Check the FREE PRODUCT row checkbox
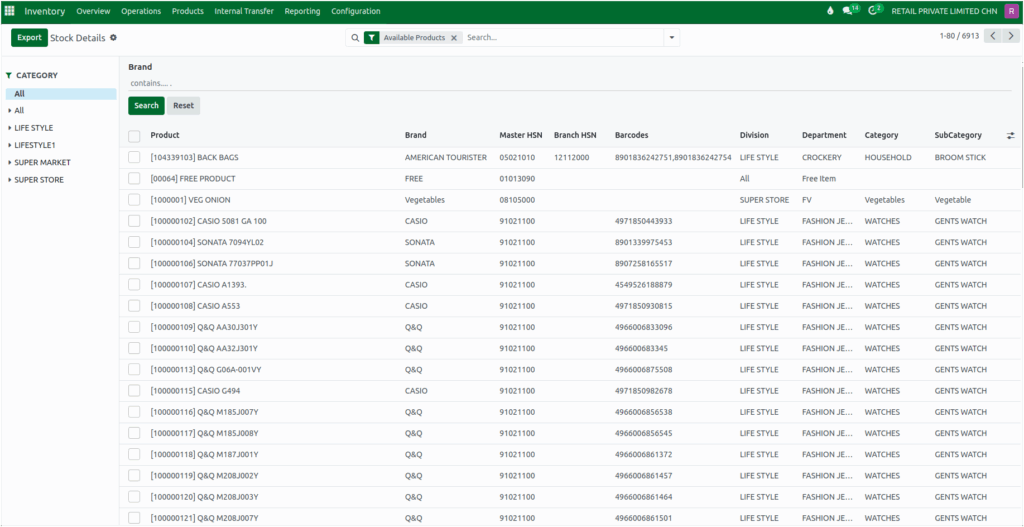This screenshot has width=1024, height=527. 134,178
